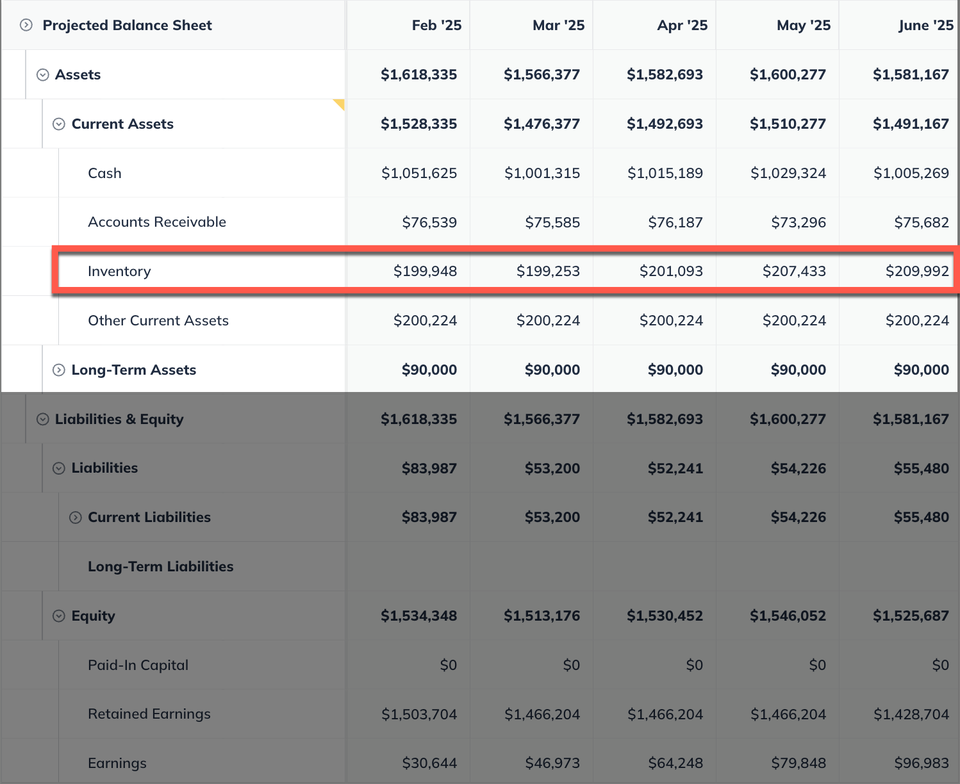Image resolution: width=960 pixels, height=784 pixels.
Task: Select Inventory value $209,992 for June
Action: coord(917,271)
